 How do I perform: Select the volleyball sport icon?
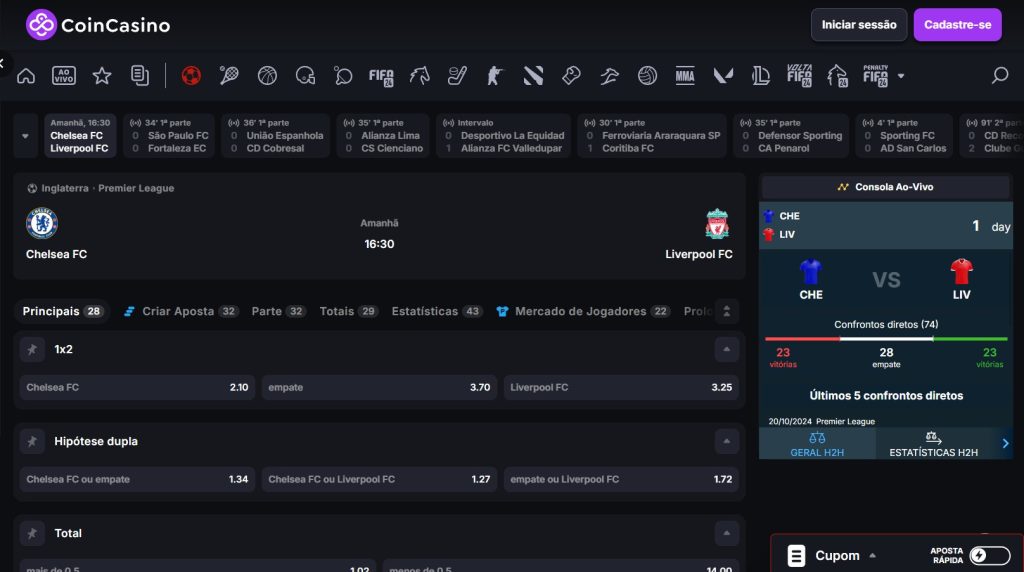tap(647, 76)
